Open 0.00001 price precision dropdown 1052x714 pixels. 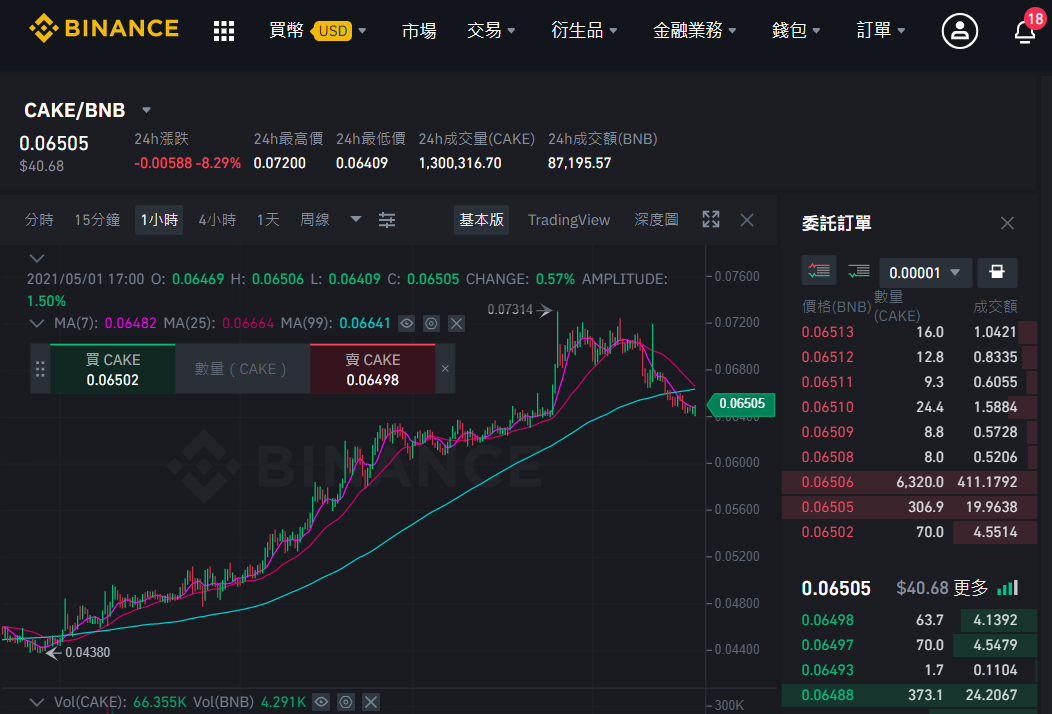pyautogui.click(x=925, y=272)
